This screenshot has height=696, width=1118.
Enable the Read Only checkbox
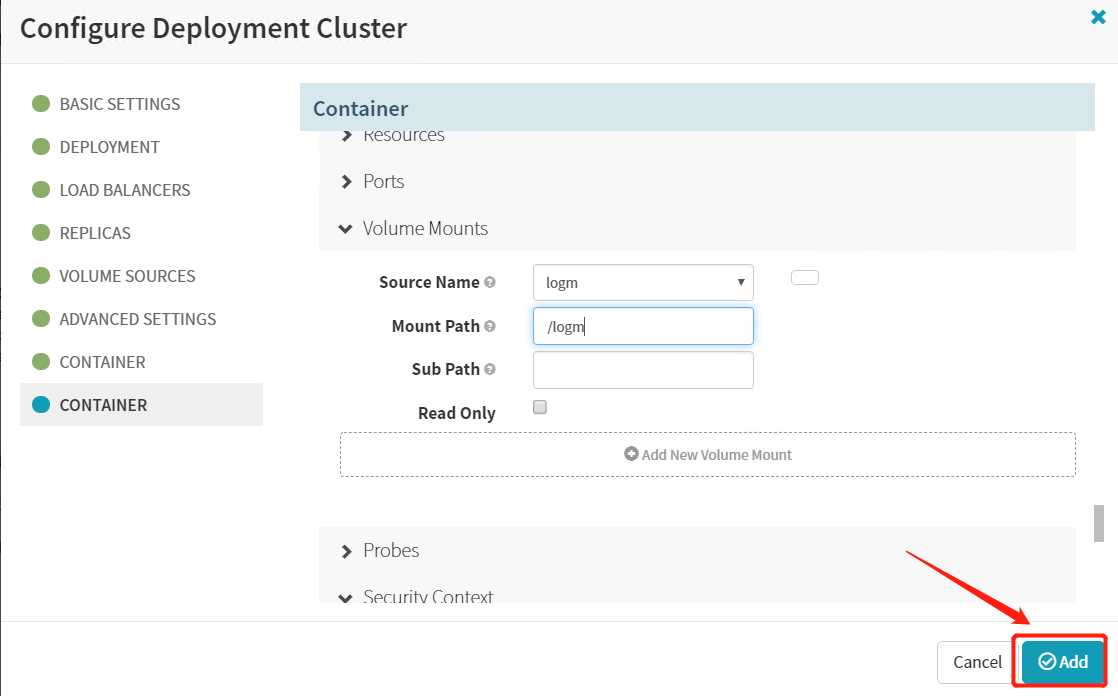tap(540, 408)
